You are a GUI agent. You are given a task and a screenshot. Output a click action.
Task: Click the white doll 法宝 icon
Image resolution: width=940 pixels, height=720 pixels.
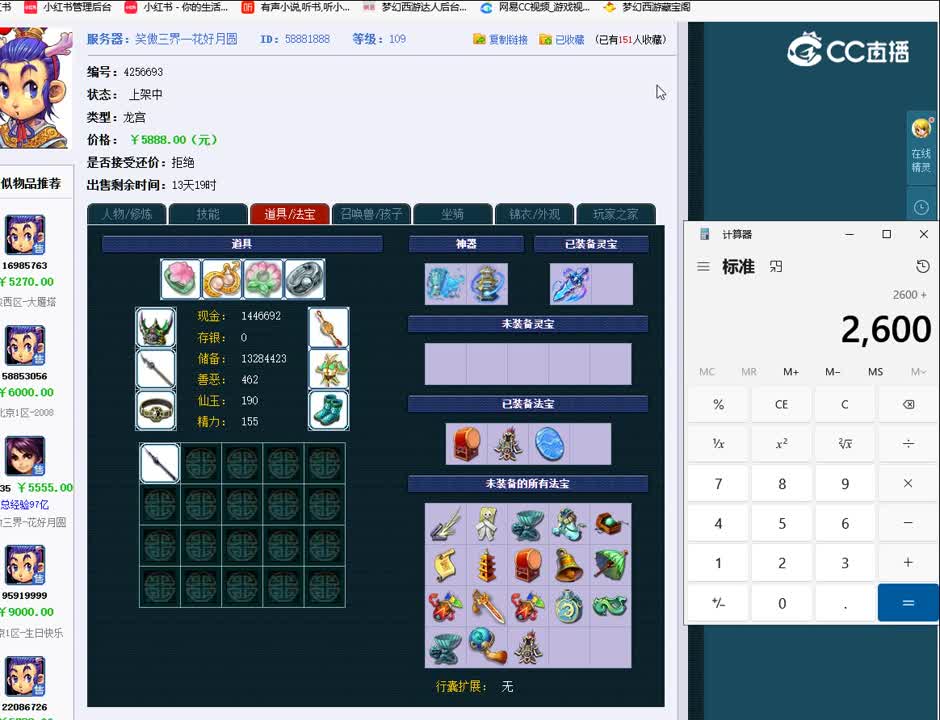pyautogui.click(x=487, y=523)
